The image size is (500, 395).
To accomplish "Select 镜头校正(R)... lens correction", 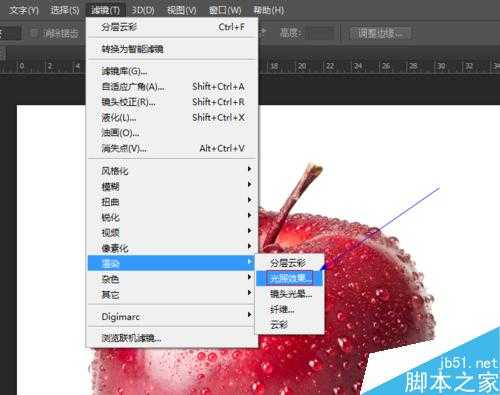I will (172, 102).
